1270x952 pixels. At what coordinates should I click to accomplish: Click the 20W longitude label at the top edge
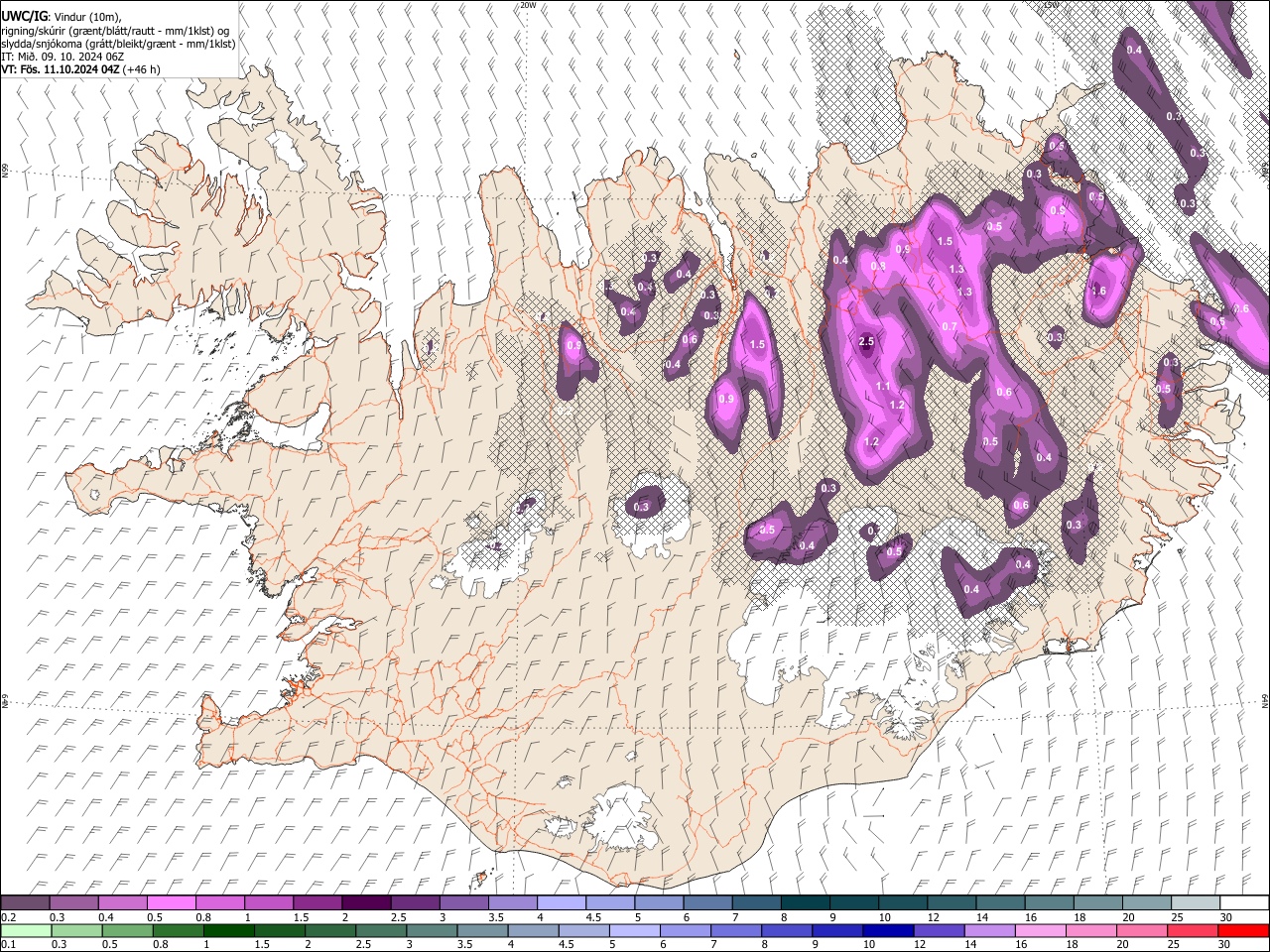(528, 5)
